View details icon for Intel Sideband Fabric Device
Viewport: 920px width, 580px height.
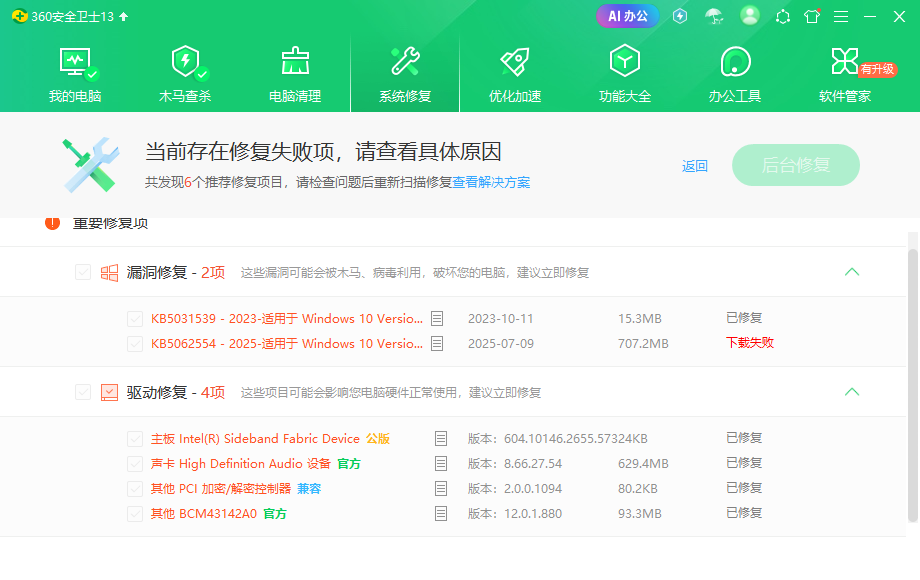click(441, 439)
